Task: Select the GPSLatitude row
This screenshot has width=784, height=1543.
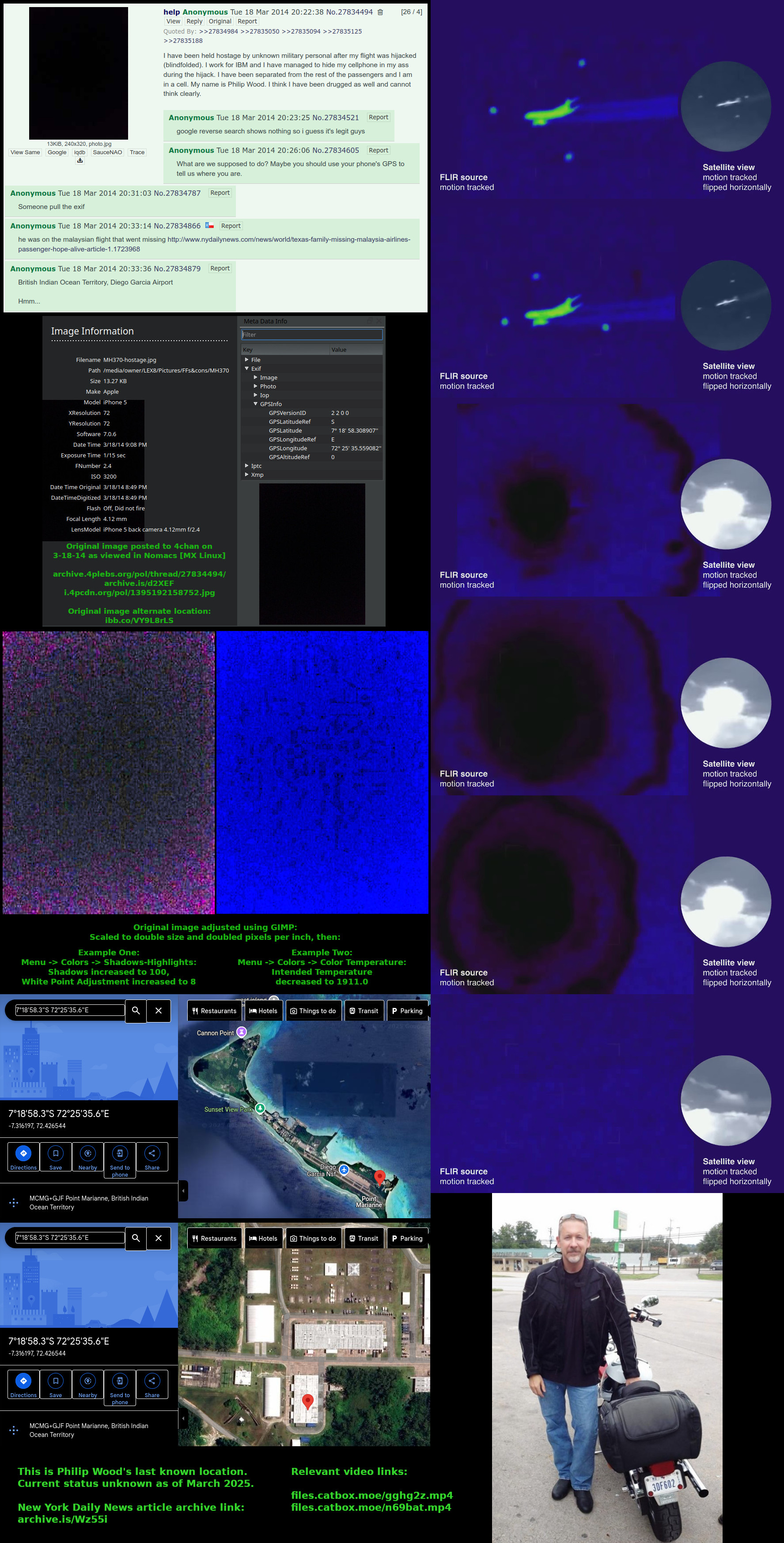Action: 312,431
